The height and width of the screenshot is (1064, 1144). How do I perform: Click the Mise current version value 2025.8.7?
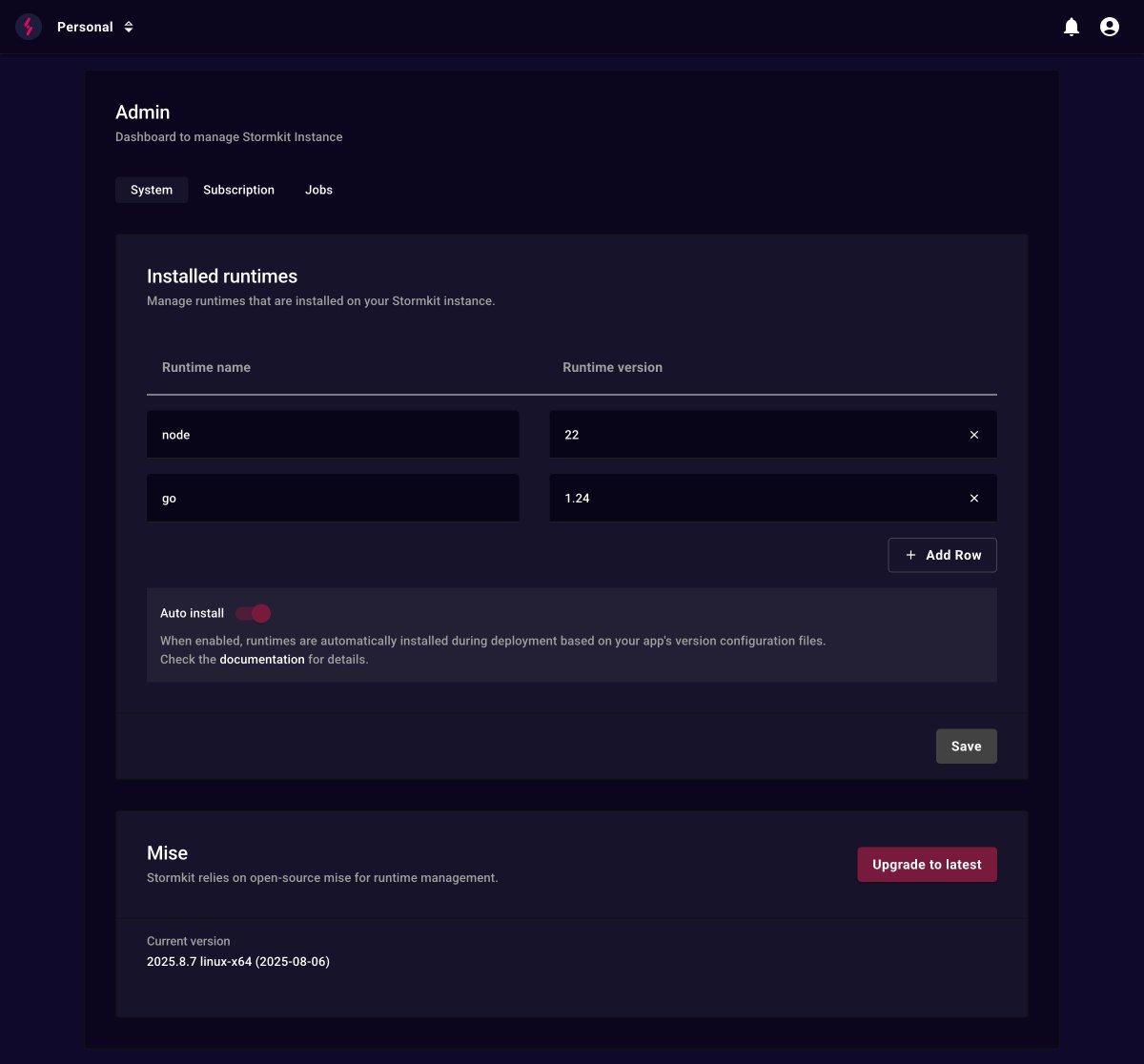[238, 962]
